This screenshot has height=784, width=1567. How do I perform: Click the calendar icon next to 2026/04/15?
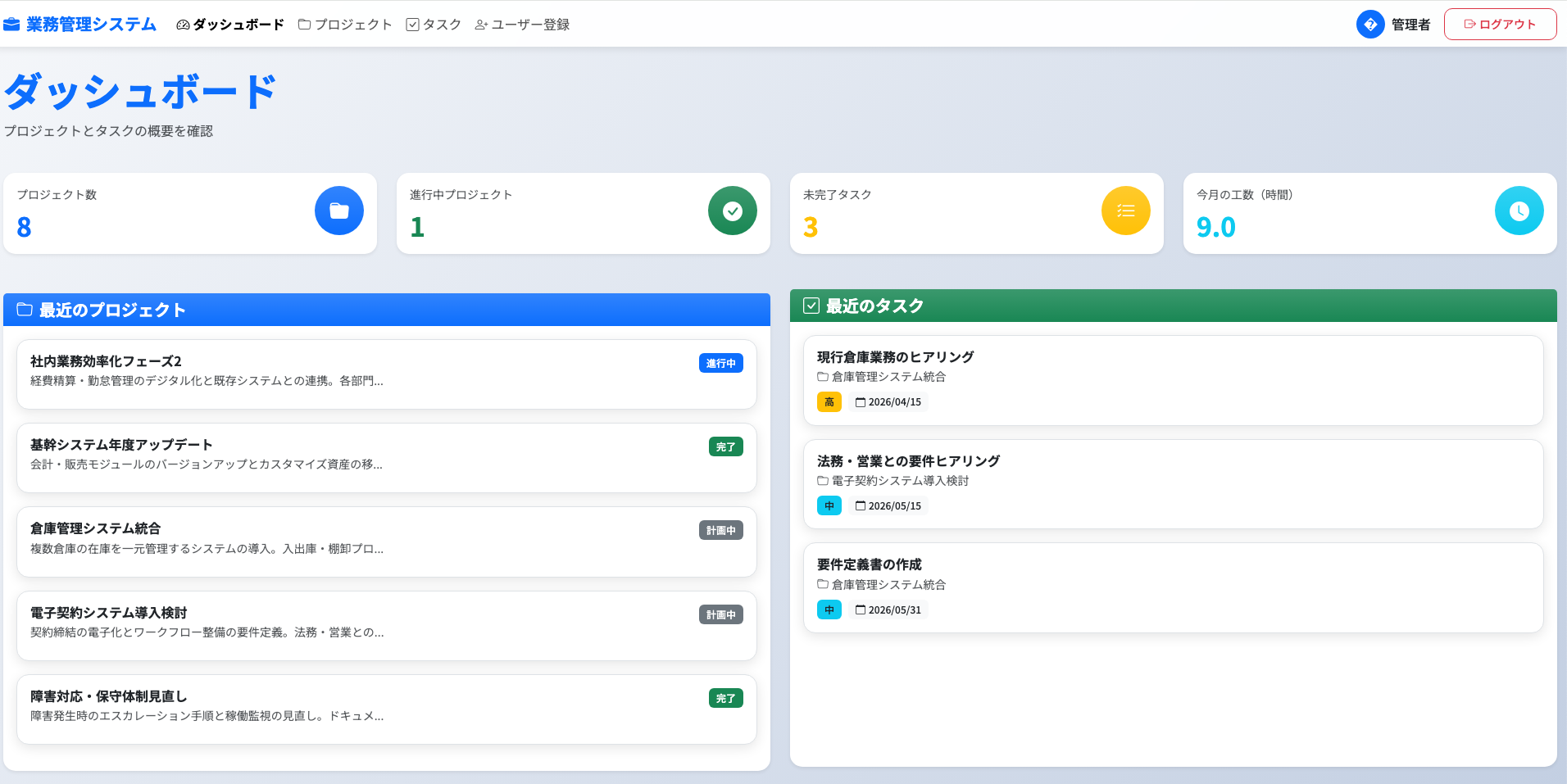[859, 401]
